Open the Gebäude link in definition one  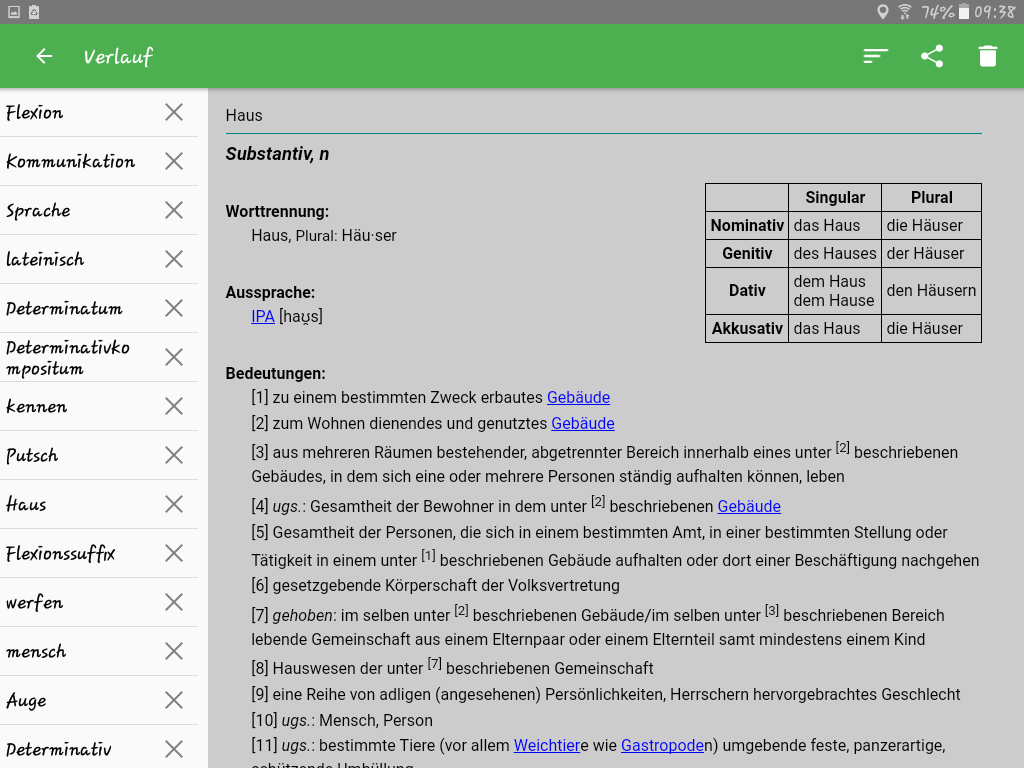click(x=578, y=397)
